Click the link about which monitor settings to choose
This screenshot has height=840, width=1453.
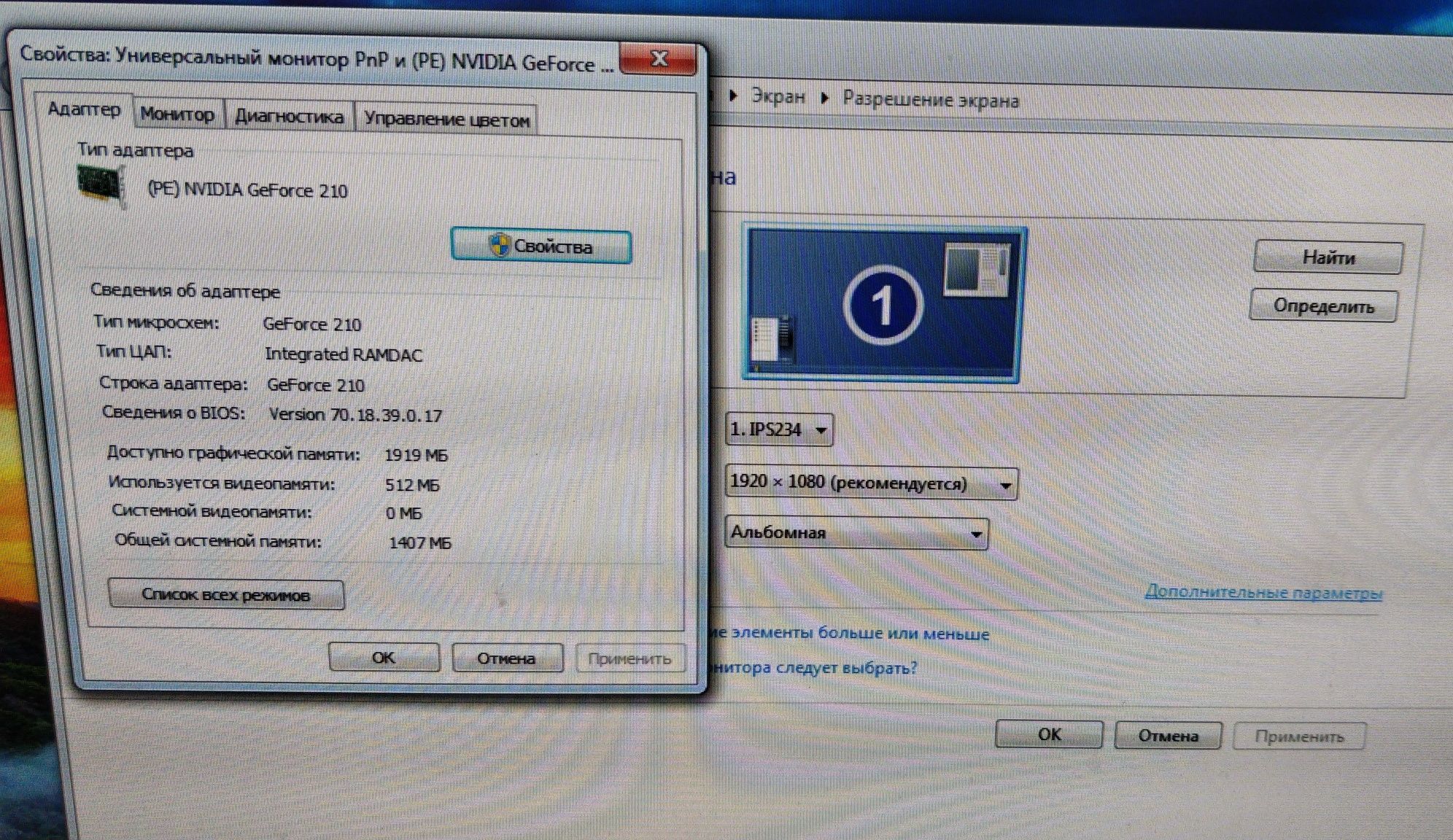813,667
